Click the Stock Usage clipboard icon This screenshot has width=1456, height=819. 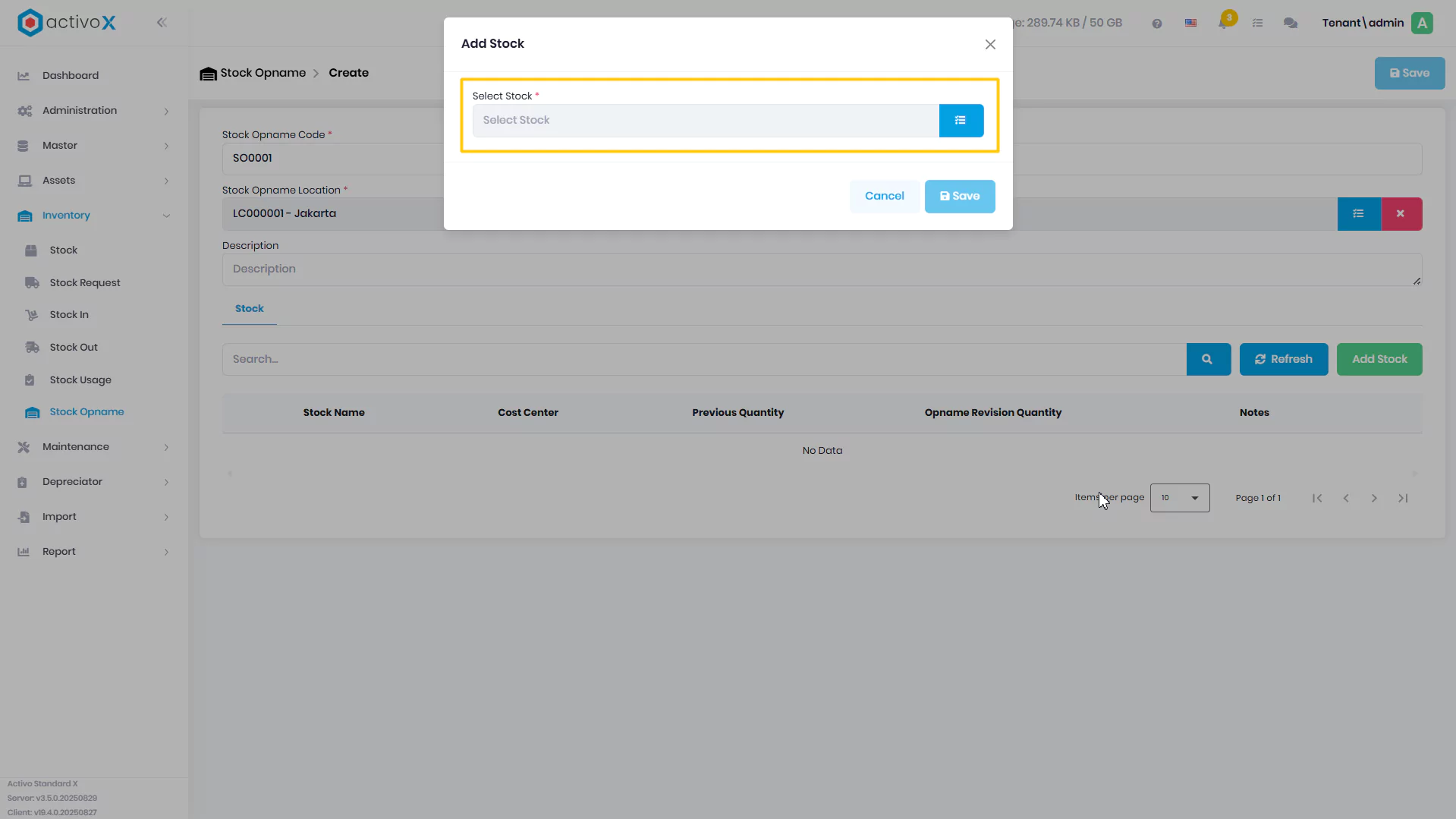30,380
